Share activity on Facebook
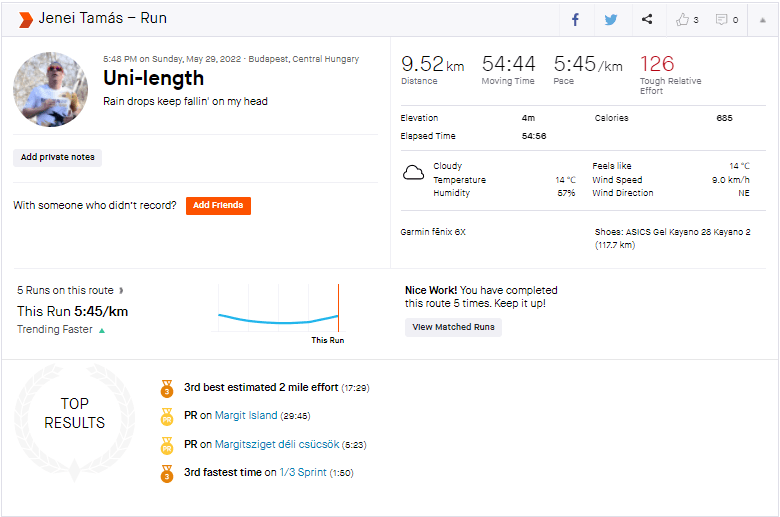 coord(575,19)
